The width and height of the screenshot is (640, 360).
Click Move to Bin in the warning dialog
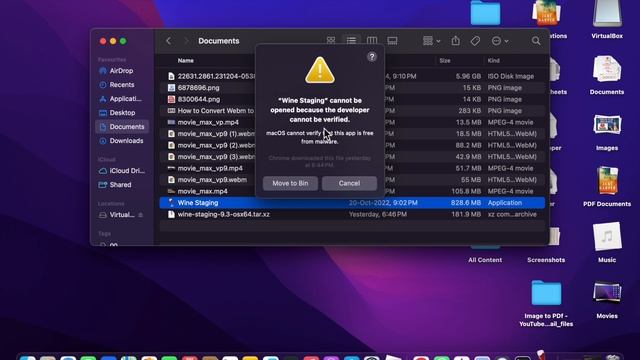click(x=290, y=183)
